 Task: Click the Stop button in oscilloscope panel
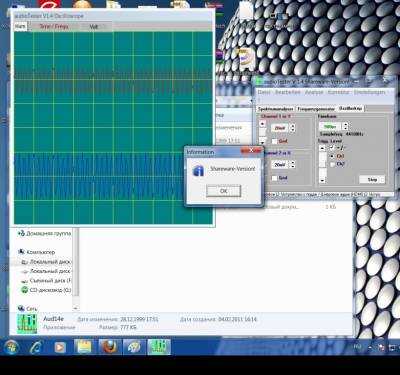point(372,179)
